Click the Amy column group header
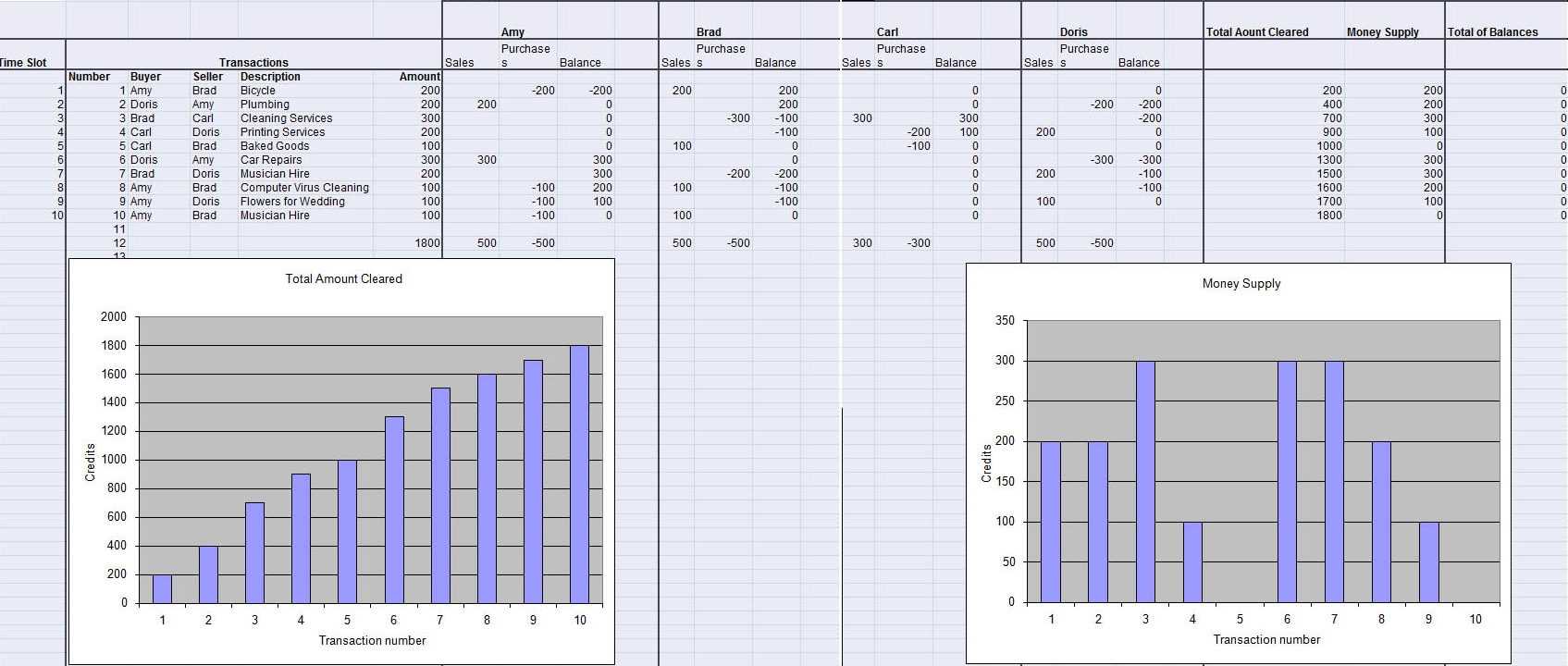The width and height of the screenshot is (1568, 666). coord(512,32)
